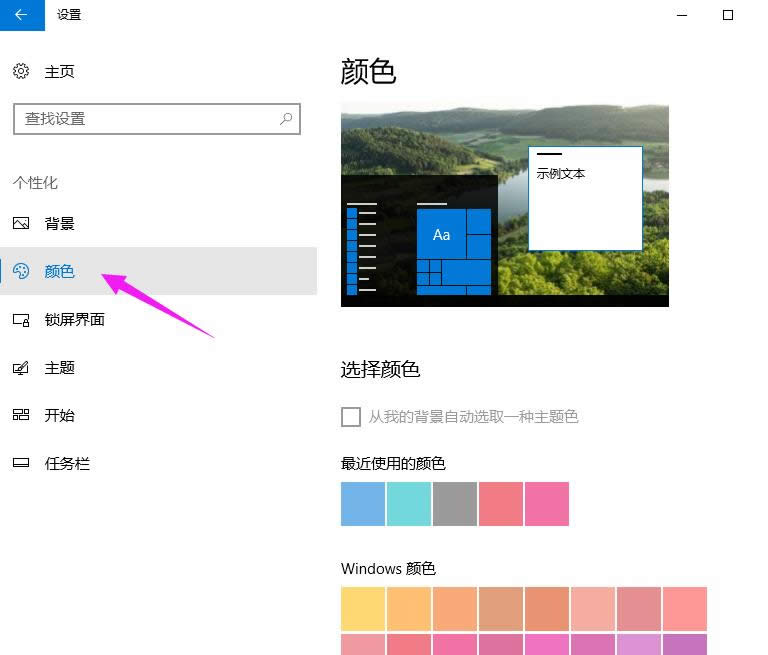Go to 主题 settings
The image size is (768, 655).
coord(60,368)
